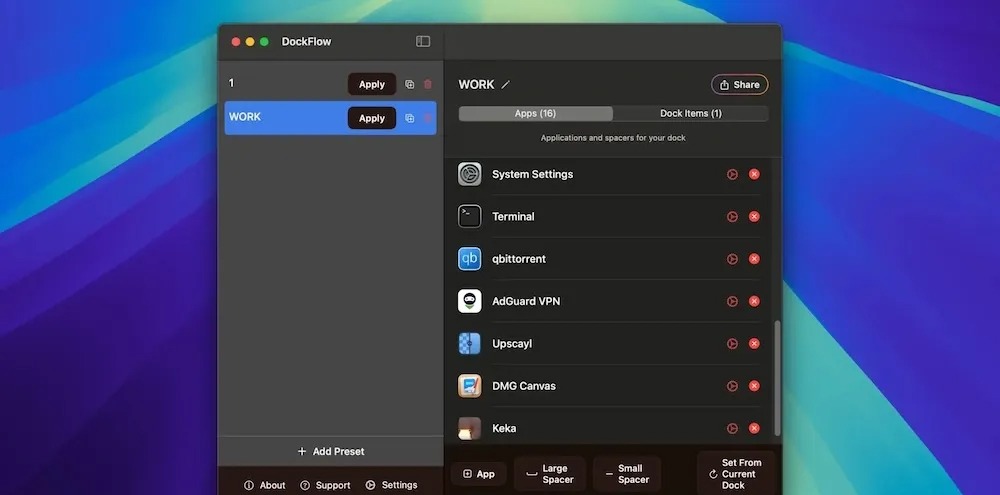Click the qbittorrent app icon
Image resolution: width=1000 pixels, height=495 pixels.
(469, 259)
